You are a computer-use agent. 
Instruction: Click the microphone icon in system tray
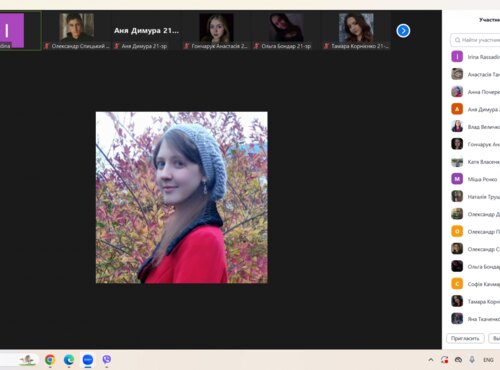(472, 360)
